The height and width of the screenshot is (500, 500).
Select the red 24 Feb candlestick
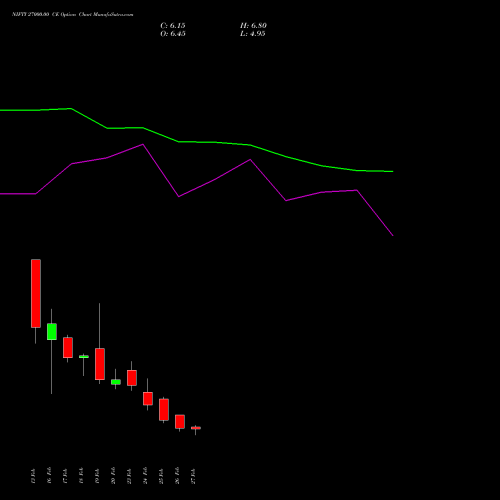point(148,399)
